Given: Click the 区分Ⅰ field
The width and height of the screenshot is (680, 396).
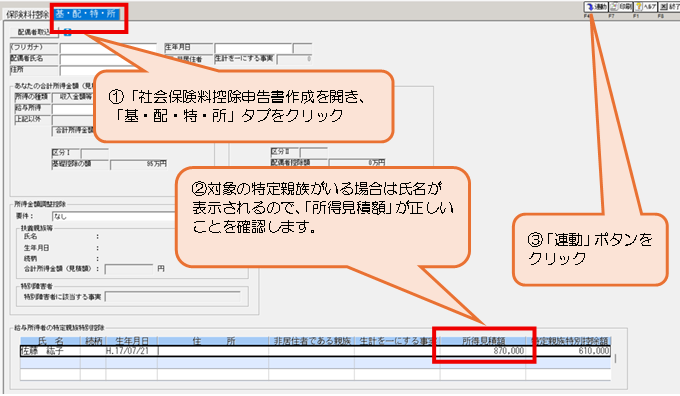Looking at the screenshot, I should (95, 153).
